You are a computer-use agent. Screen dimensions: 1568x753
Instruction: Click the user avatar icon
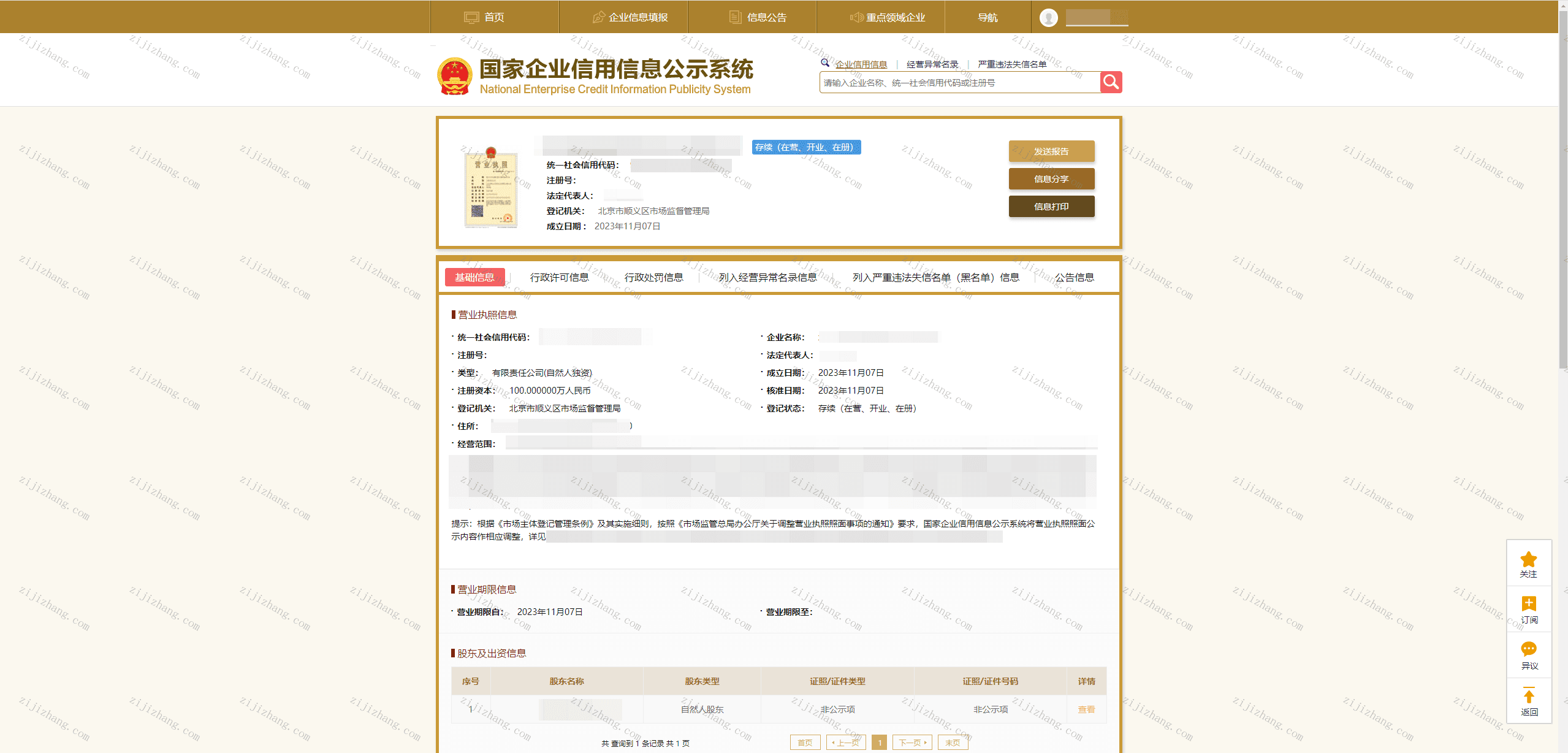click(1049, 18)
